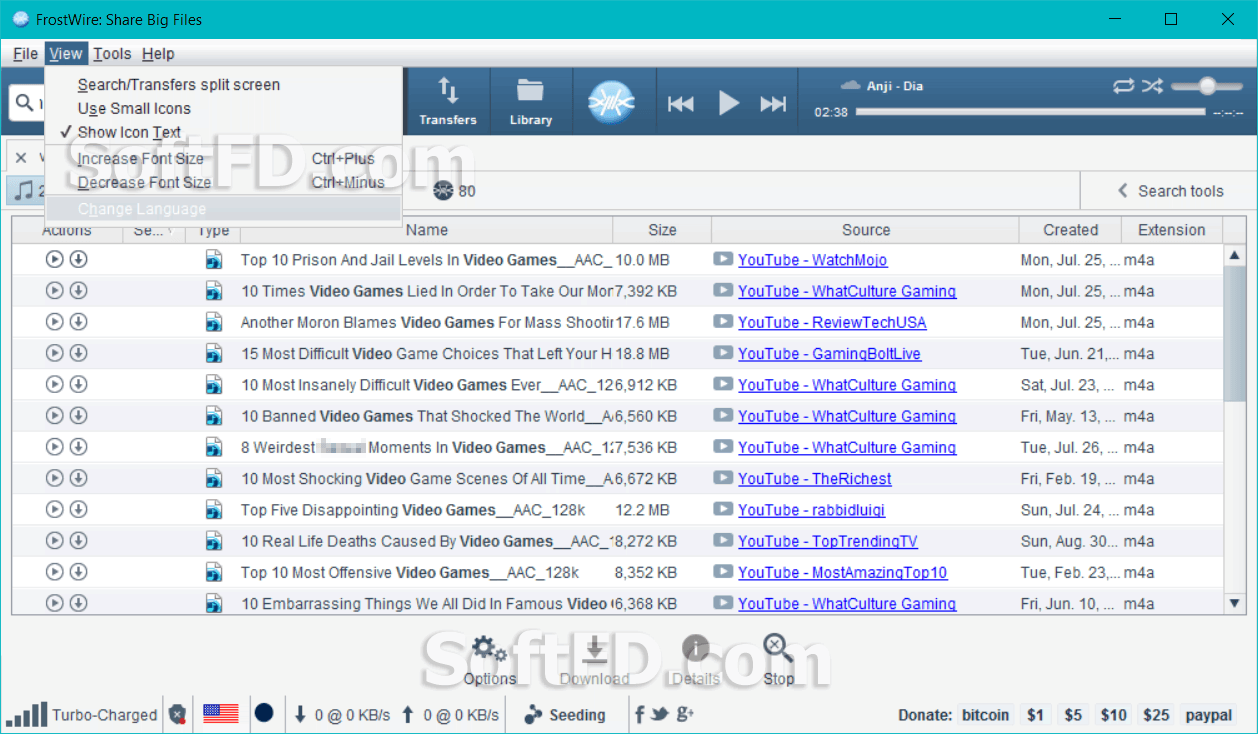Image resolution: width=1258 pixels, height=734 pixels.
Task: Choose Increase Font Size from View menu
Action: (223, 158)
